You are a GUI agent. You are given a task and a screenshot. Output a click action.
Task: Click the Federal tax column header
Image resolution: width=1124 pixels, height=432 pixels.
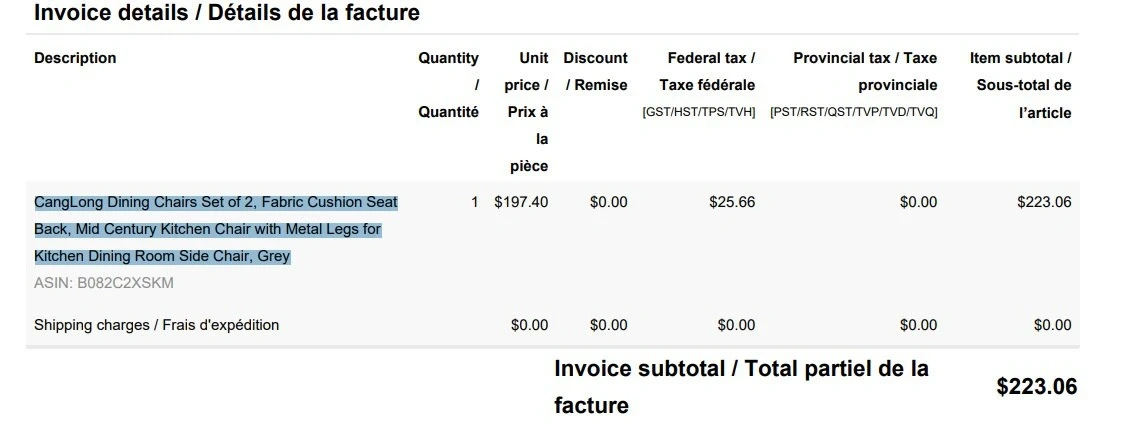click(x=700, y=85)
